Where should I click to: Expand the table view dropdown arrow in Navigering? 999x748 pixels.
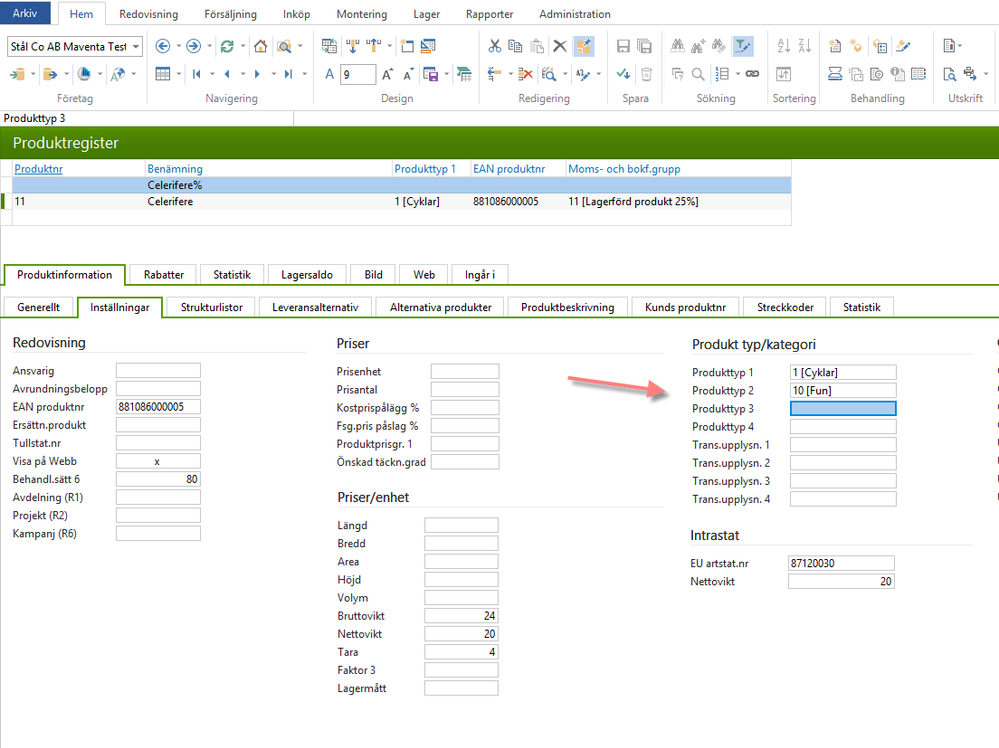179,74
